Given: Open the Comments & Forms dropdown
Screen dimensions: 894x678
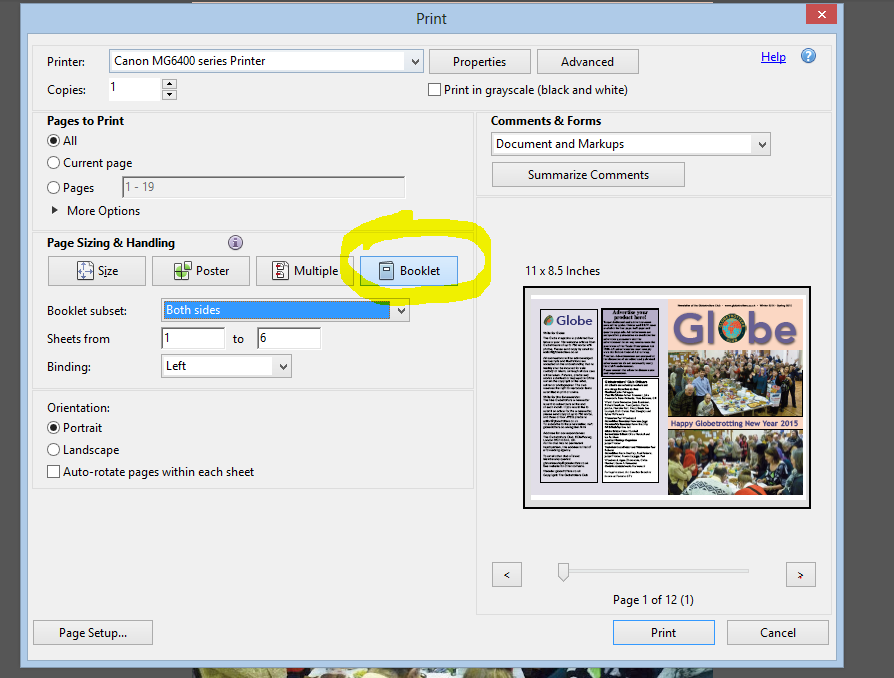Looking at the screenshot, I should coord(764,143).
